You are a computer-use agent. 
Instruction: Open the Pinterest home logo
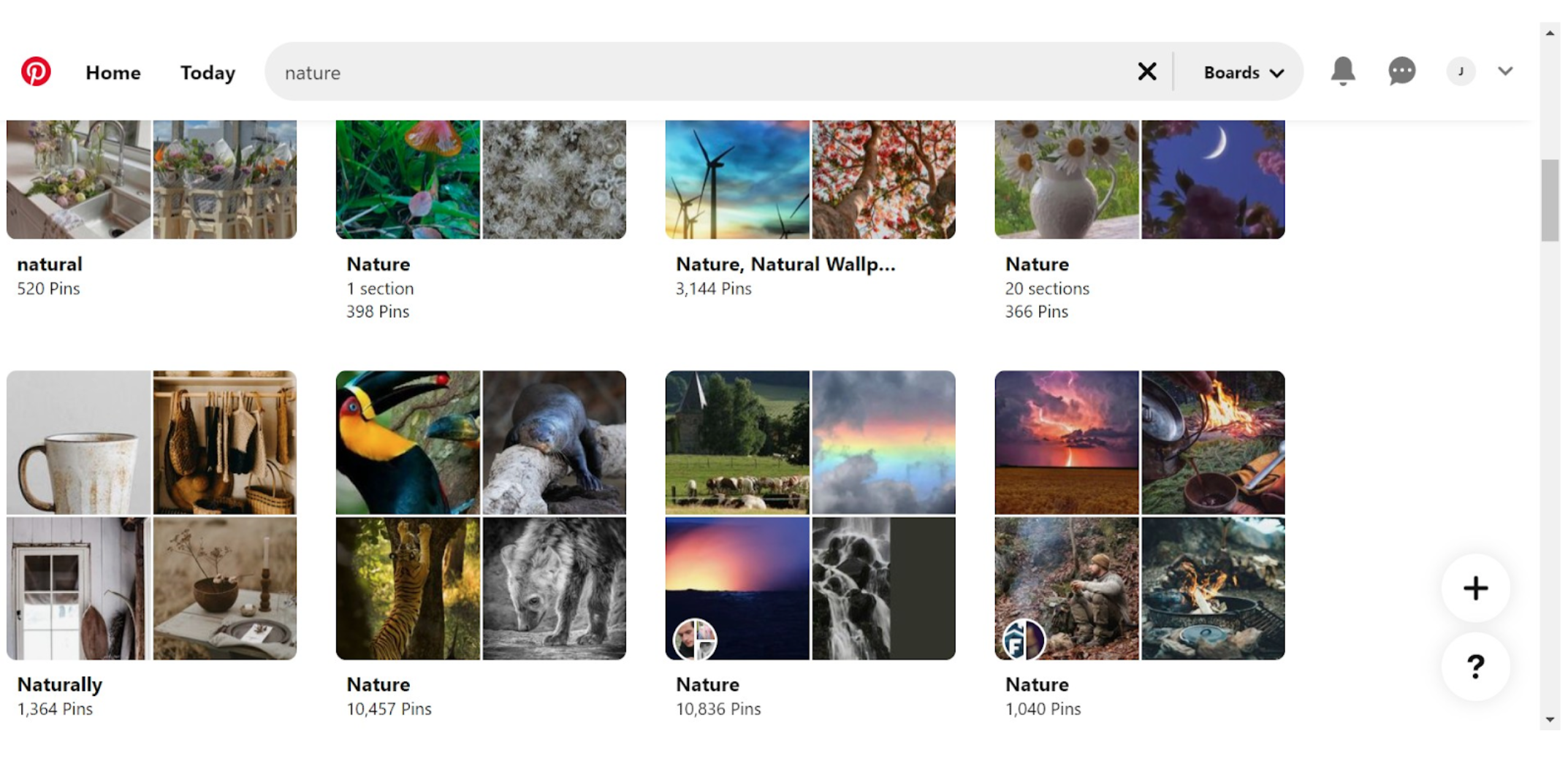[36, 70]
